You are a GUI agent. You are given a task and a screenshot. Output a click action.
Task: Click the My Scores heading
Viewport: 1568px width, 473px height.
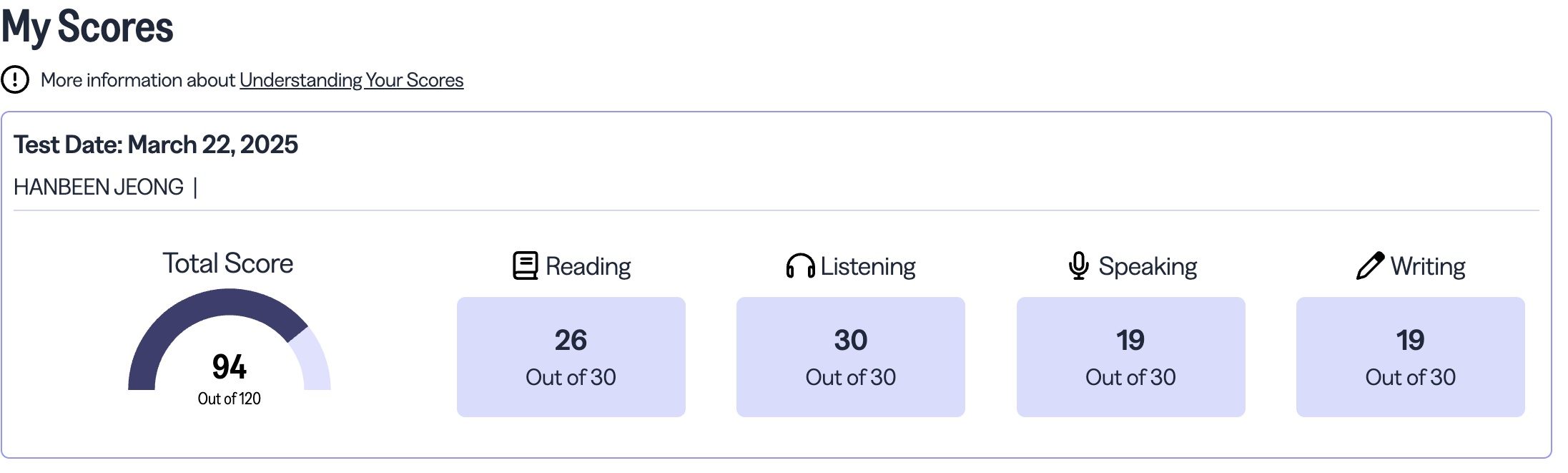87,27
